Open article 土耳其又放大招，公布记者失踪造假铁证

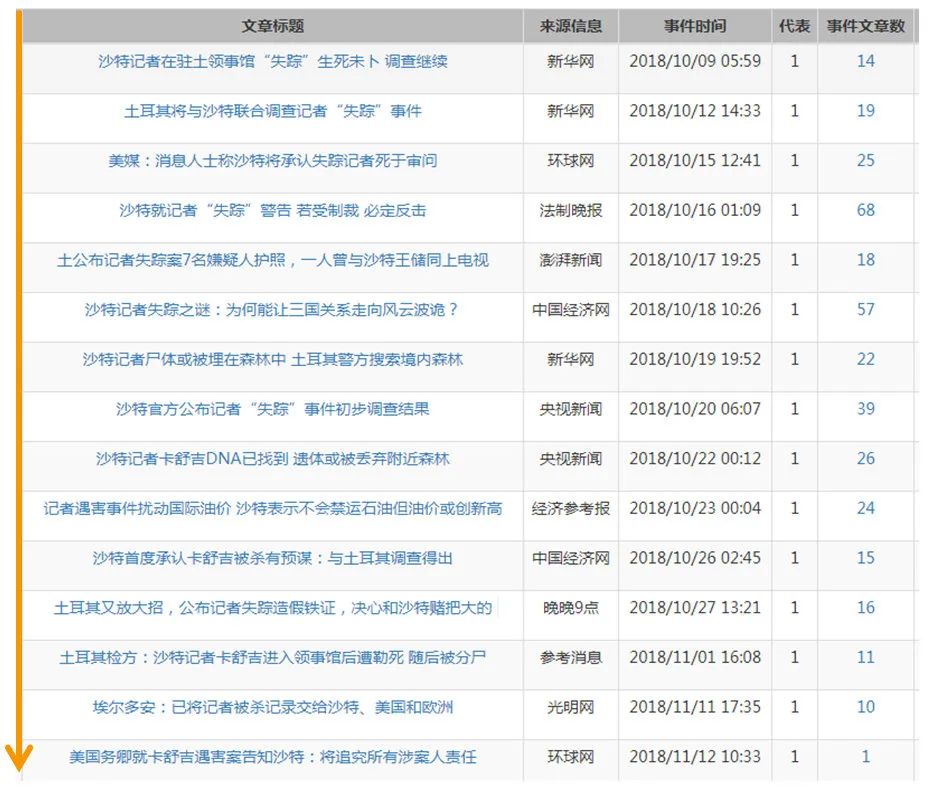[x=273, y=608]
